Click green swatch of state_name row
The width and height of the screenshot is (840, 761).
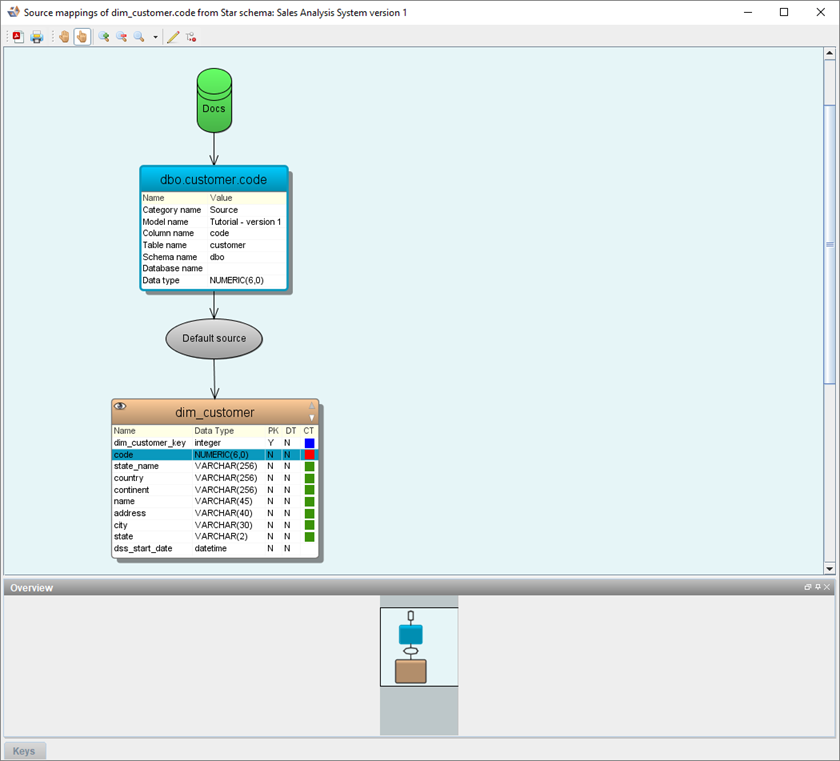(x=309, y=466)
